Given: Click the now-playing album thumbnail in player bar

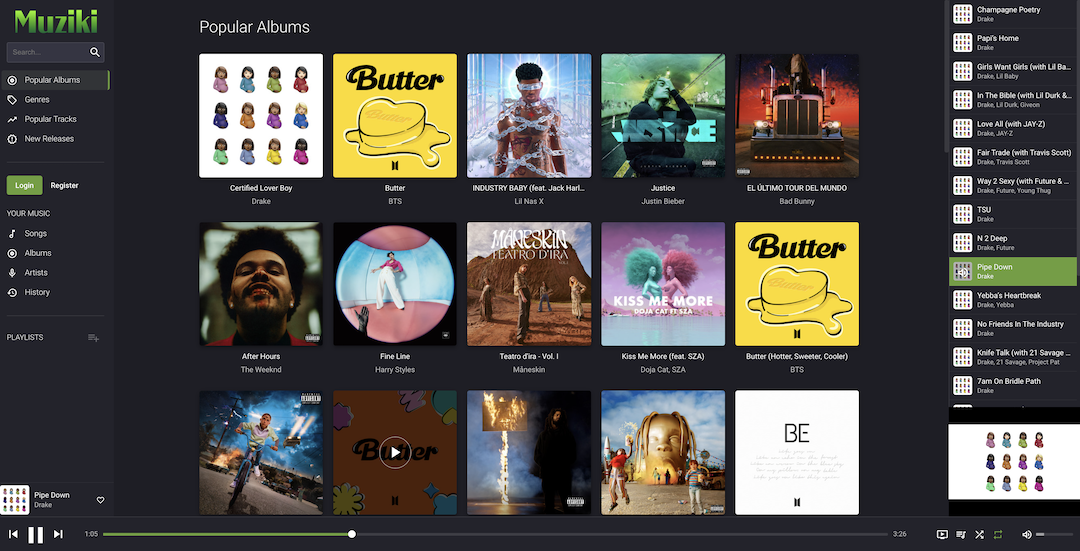Looking at the screenshot, I should click(14, 500).
